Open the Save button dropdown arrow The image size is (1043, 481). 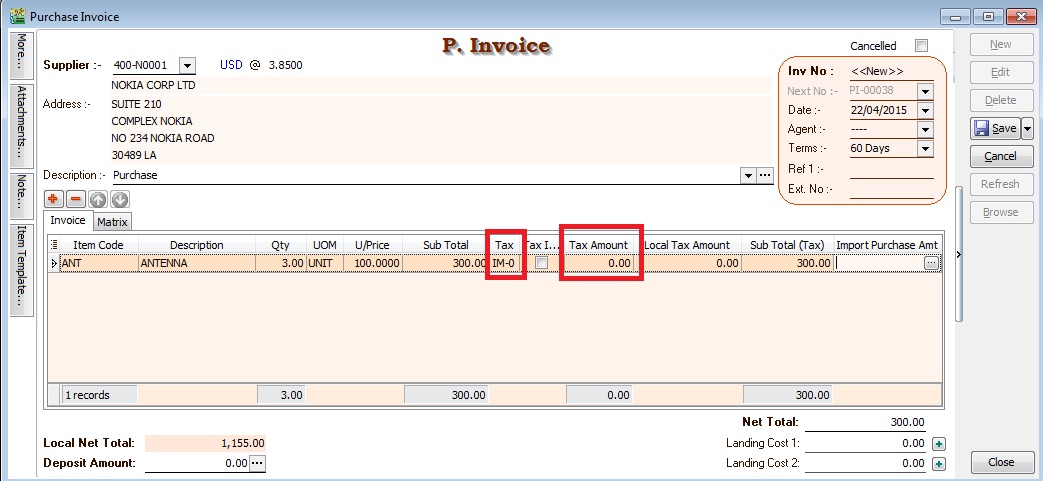coord(1027,129)
